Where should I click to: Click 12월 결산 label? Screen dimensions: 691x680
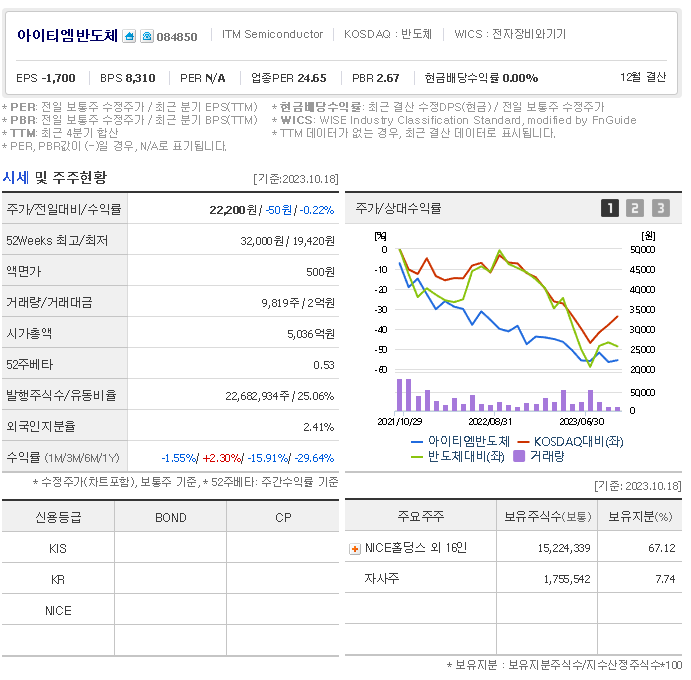pos(643,77)
